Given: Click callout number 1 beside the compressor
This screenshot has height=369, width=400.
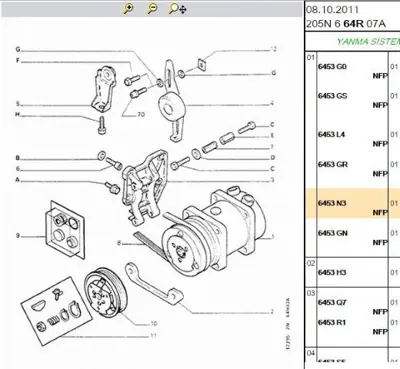Looking at the screenshot, I should click(273, 237).
